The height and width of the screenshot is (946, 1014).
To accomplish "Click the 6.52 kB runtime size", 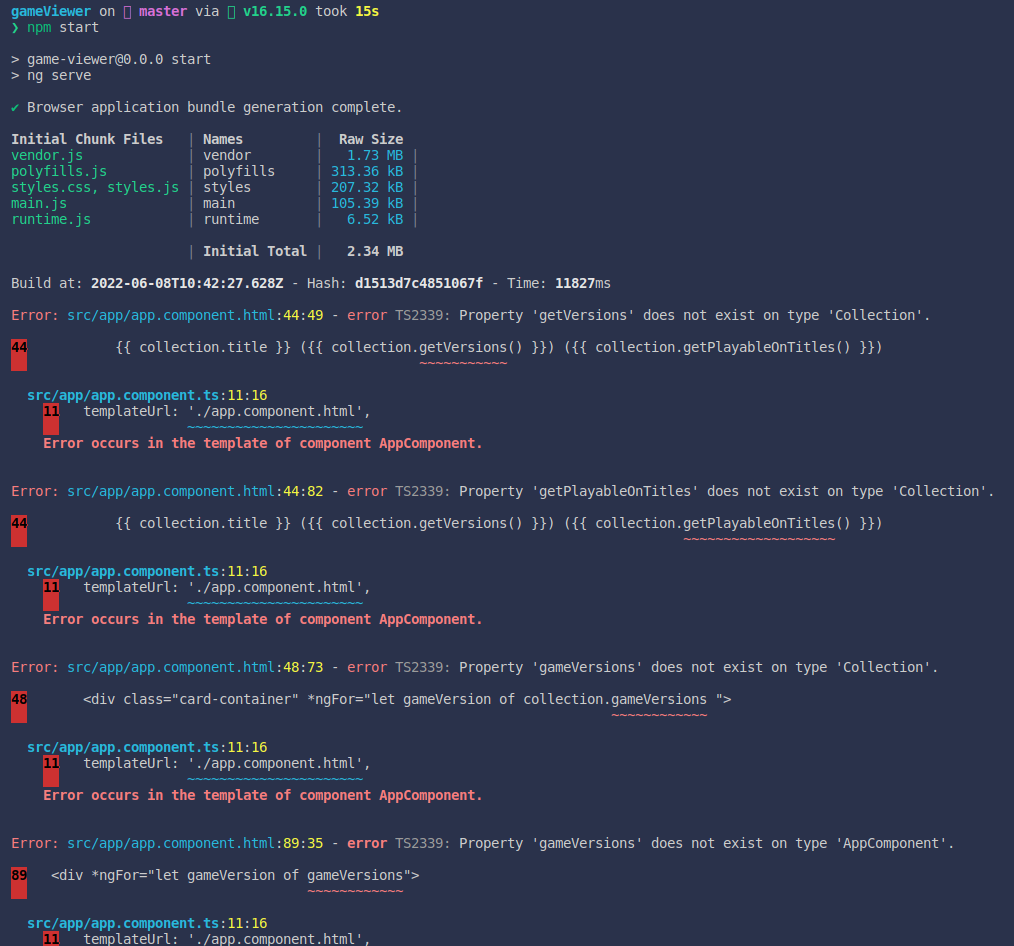I will (x=374, y=219).
